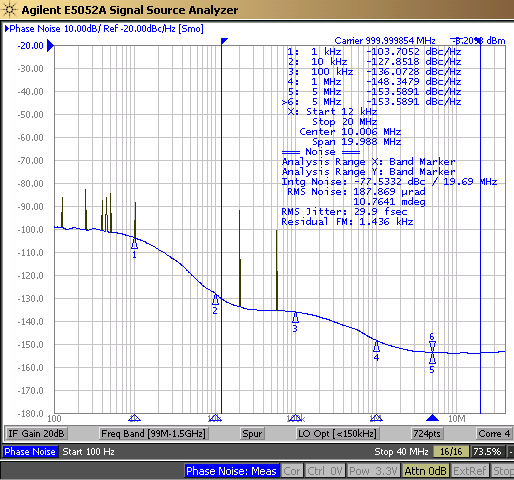Click the Phase Noise trace title arrow

[7, 29]
